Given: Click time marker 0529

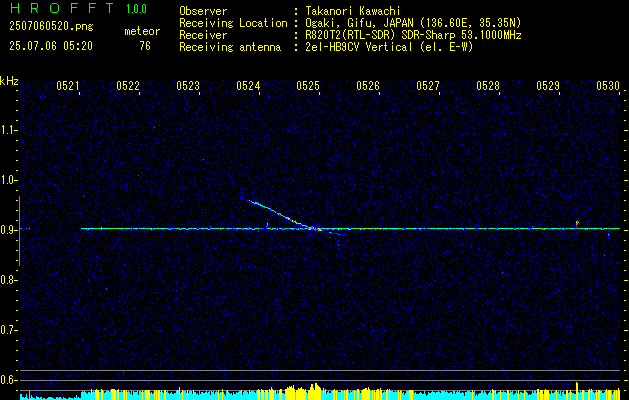Looking at the screenshot, I should (x=548, y=85).
